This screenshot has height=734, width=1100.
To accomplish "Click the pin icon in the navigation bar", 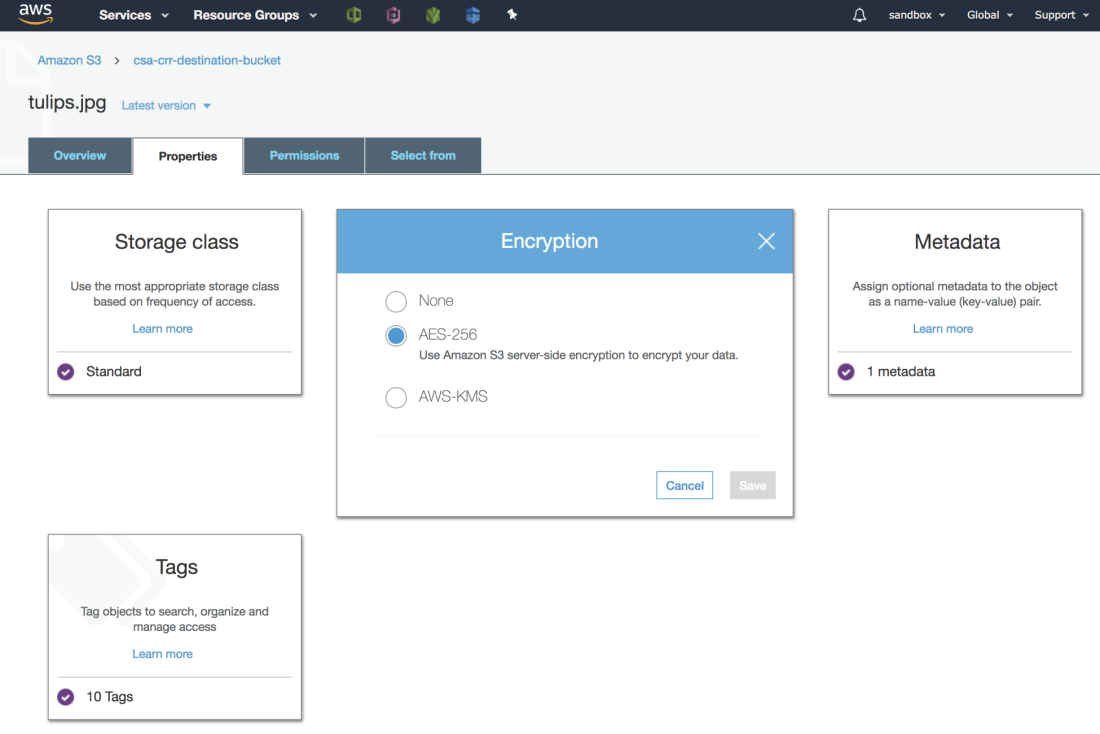I will (x=512, y=15).
